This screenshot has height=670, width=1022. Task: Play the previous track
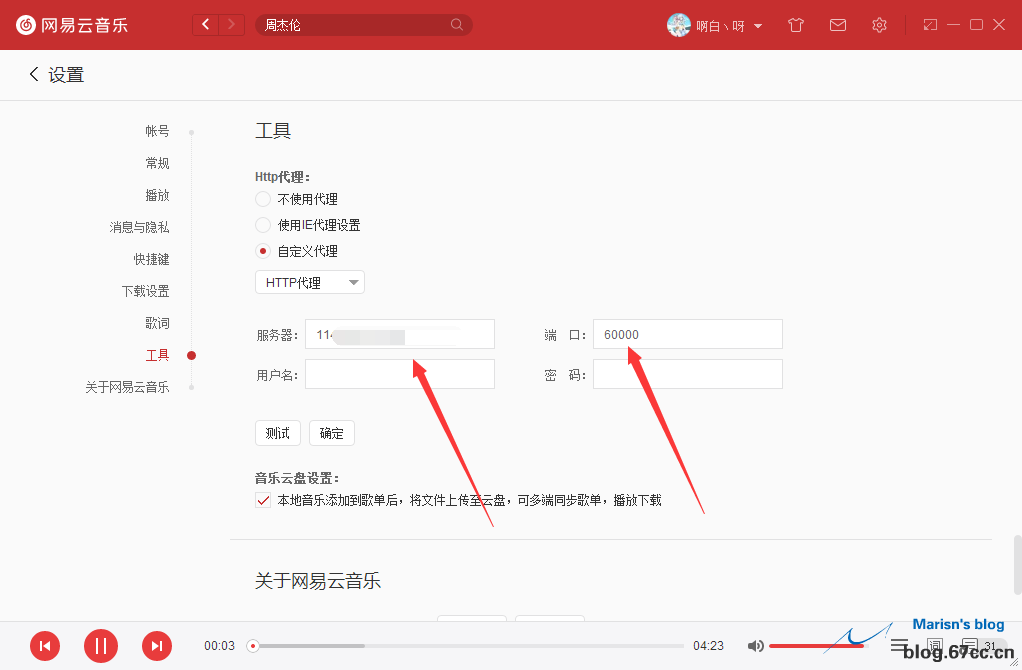tap(45, 646)
